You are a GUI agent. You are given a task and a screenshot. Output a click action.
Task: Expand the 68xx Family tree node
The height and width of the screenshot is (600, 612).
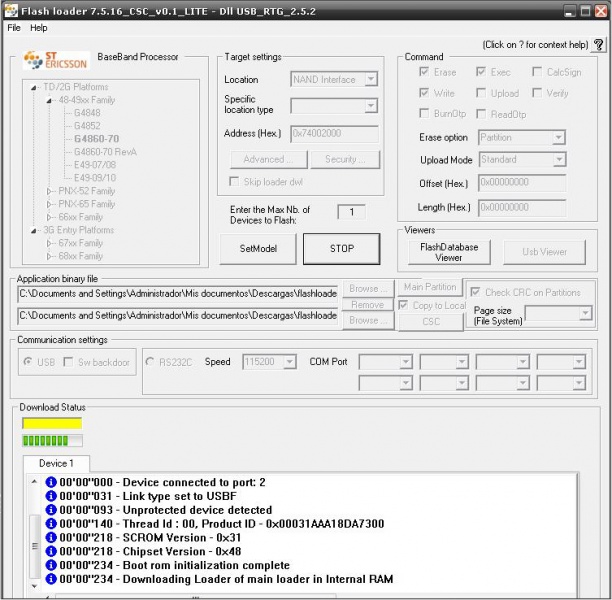coord(49,256)
